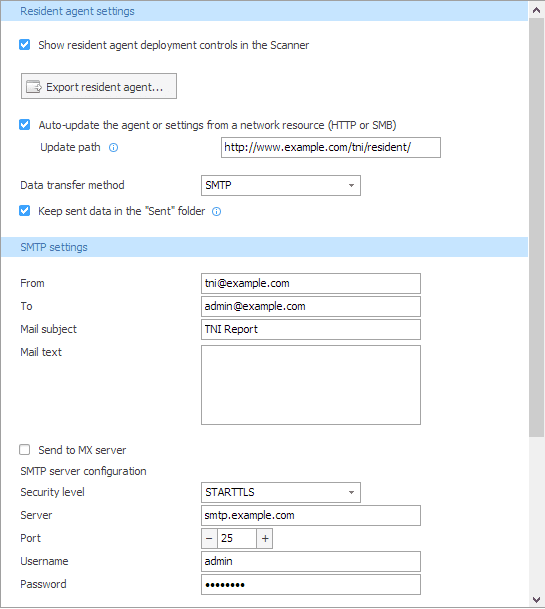Click the scrollbar down arrow
Screen dimensions: 545x609
pyautogui.click(x=536, y=600)
